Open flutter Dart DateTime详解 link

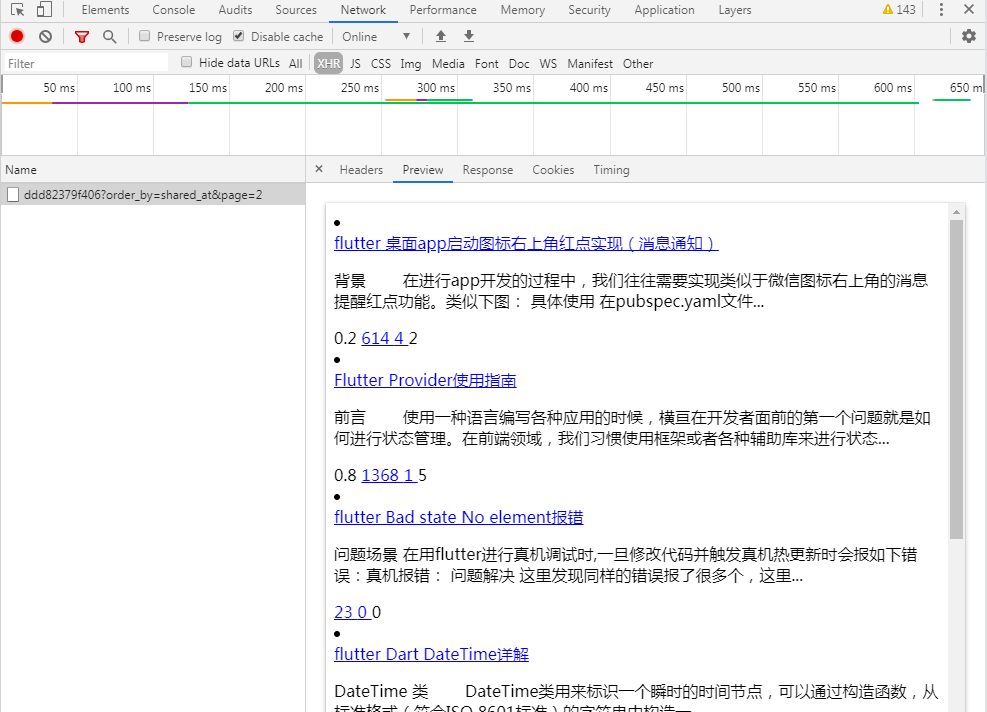pyautogui.click(x=431, y=654)
